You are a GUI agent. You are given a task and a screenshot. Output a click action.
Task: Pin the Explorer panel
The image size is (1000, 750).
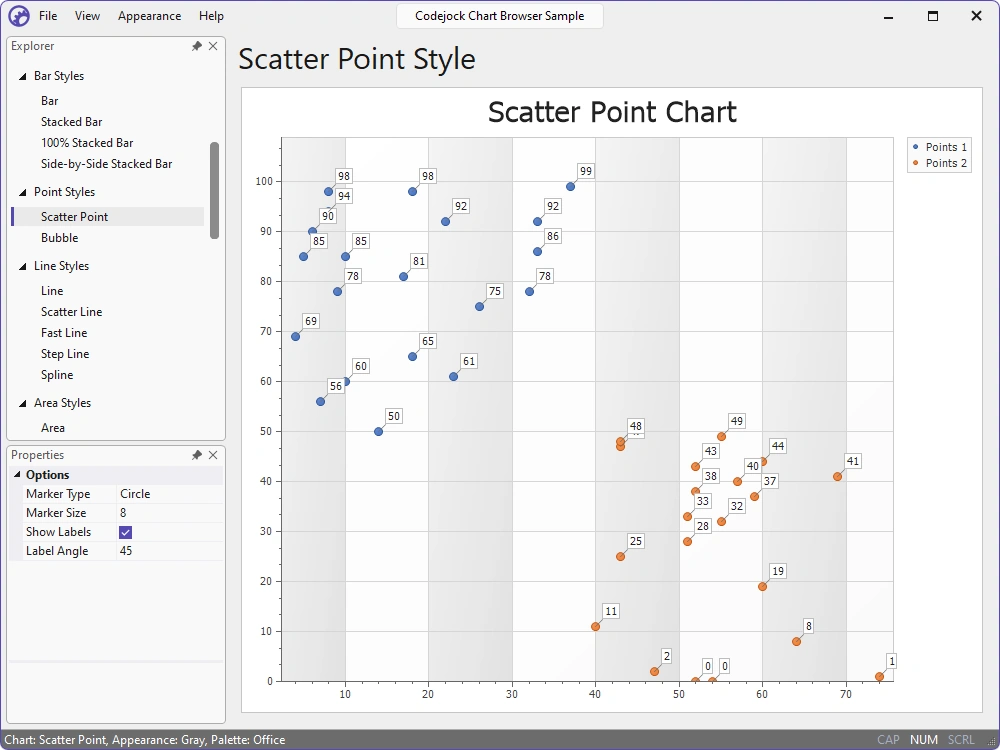click(196, 46)
